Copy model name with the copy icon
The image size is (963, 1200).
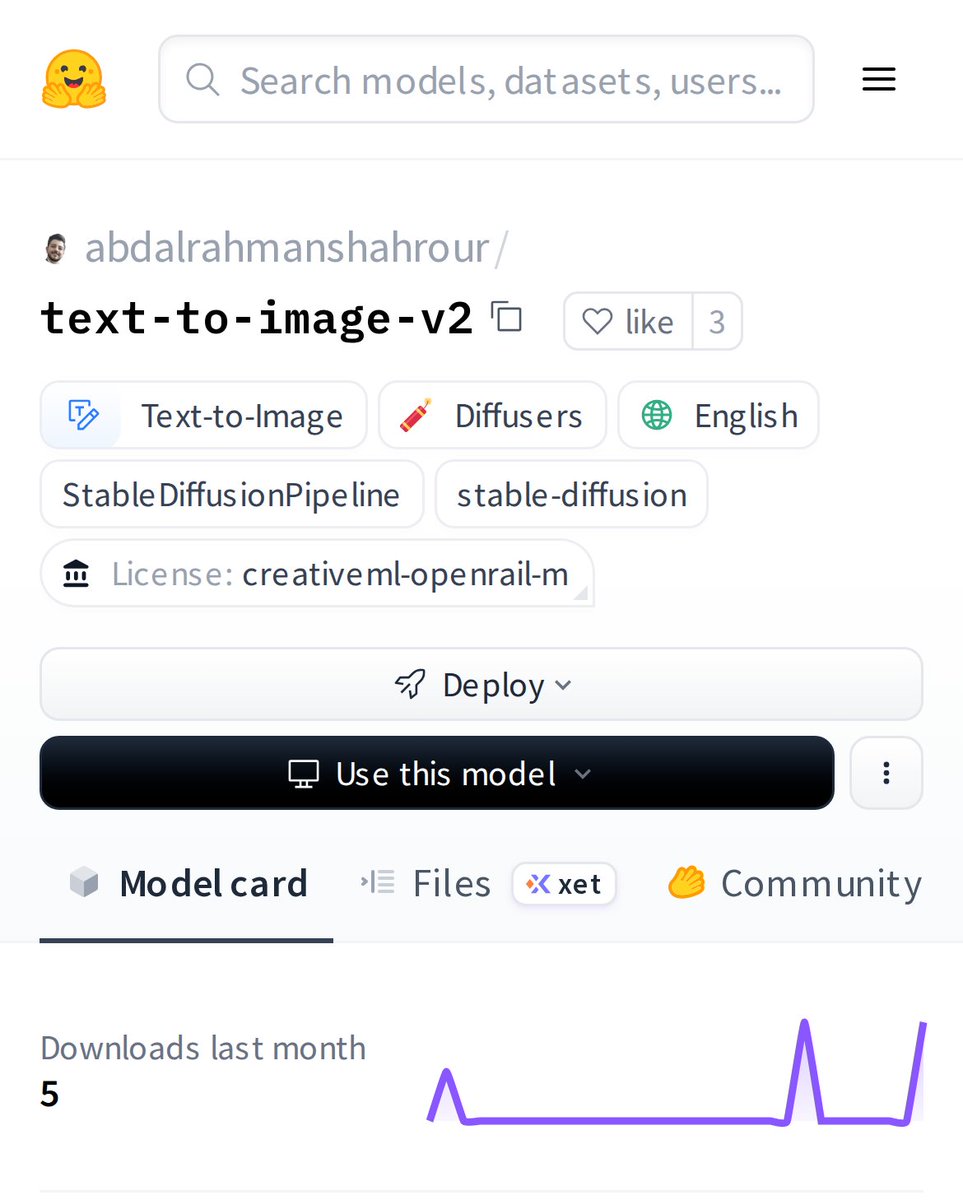tap(507, 317)
